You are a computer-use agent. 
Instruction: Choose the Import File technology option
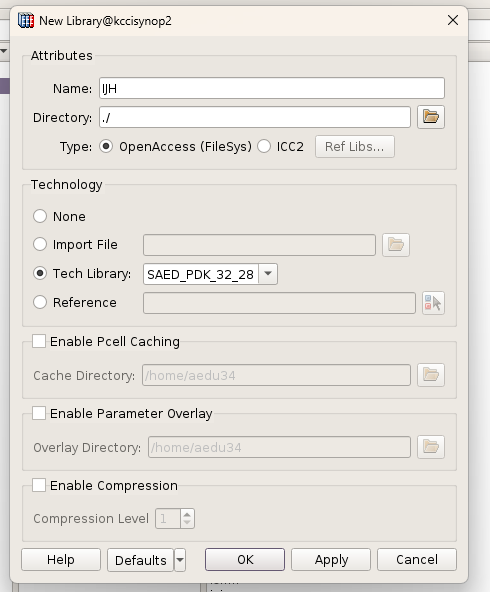(40, 245)
